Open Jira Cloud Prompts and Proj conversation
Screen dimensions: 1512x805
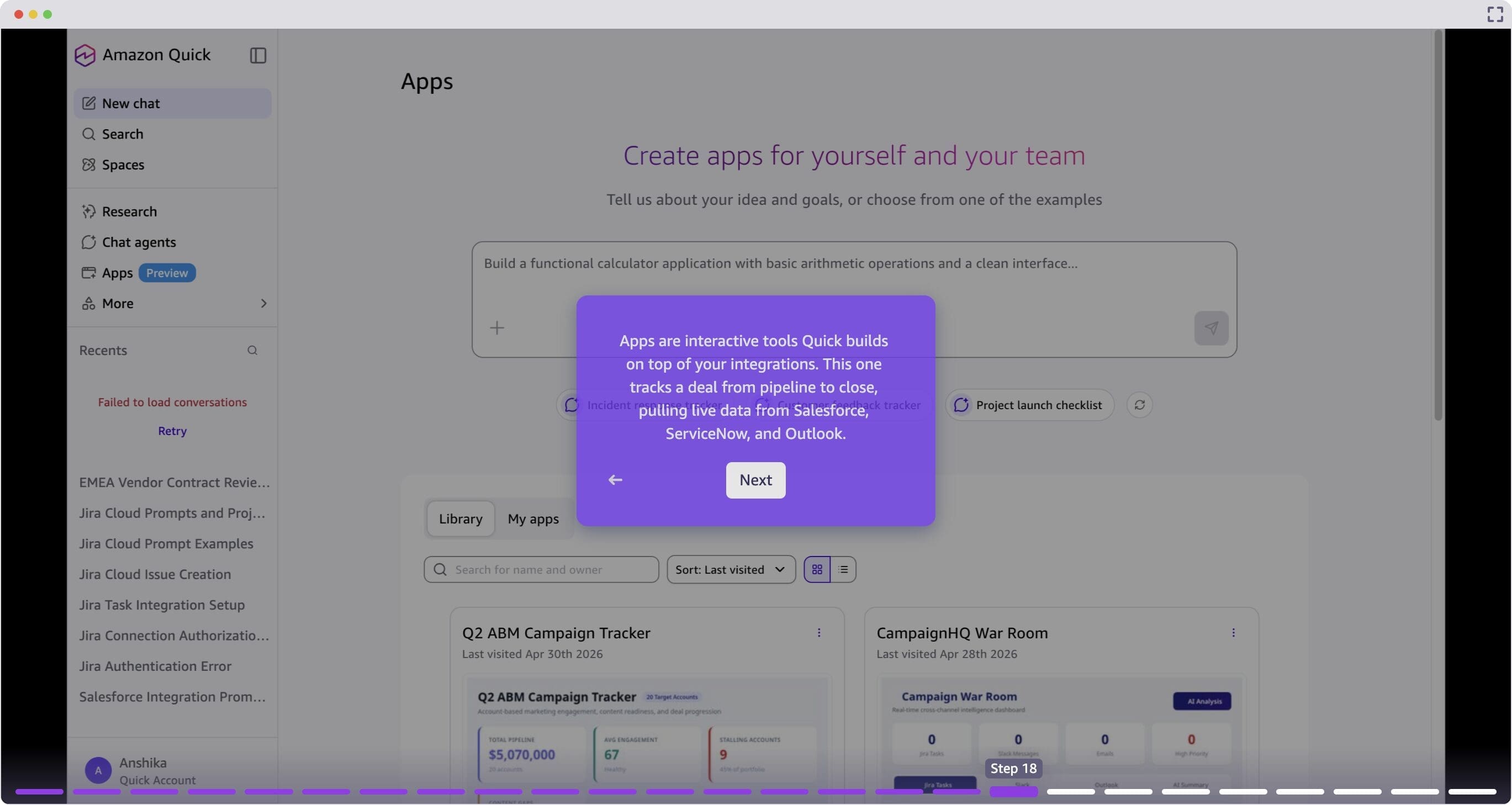tap(172, 513)
